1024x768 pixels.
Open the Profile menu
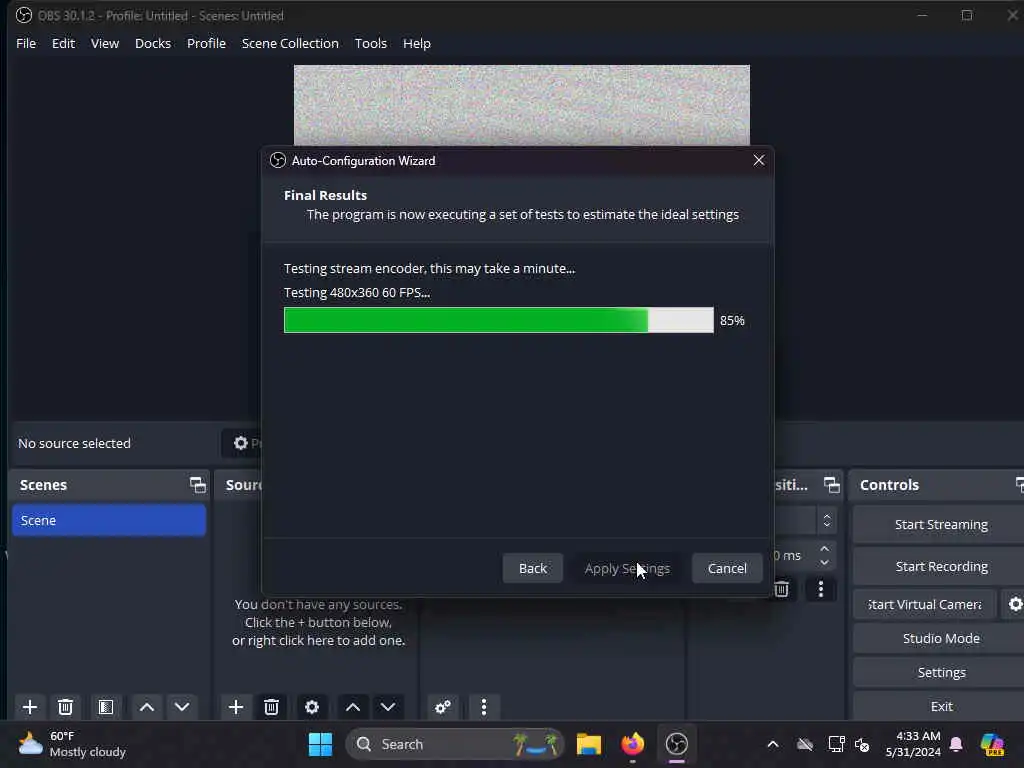pyautogui.click(x=206, y=43)
